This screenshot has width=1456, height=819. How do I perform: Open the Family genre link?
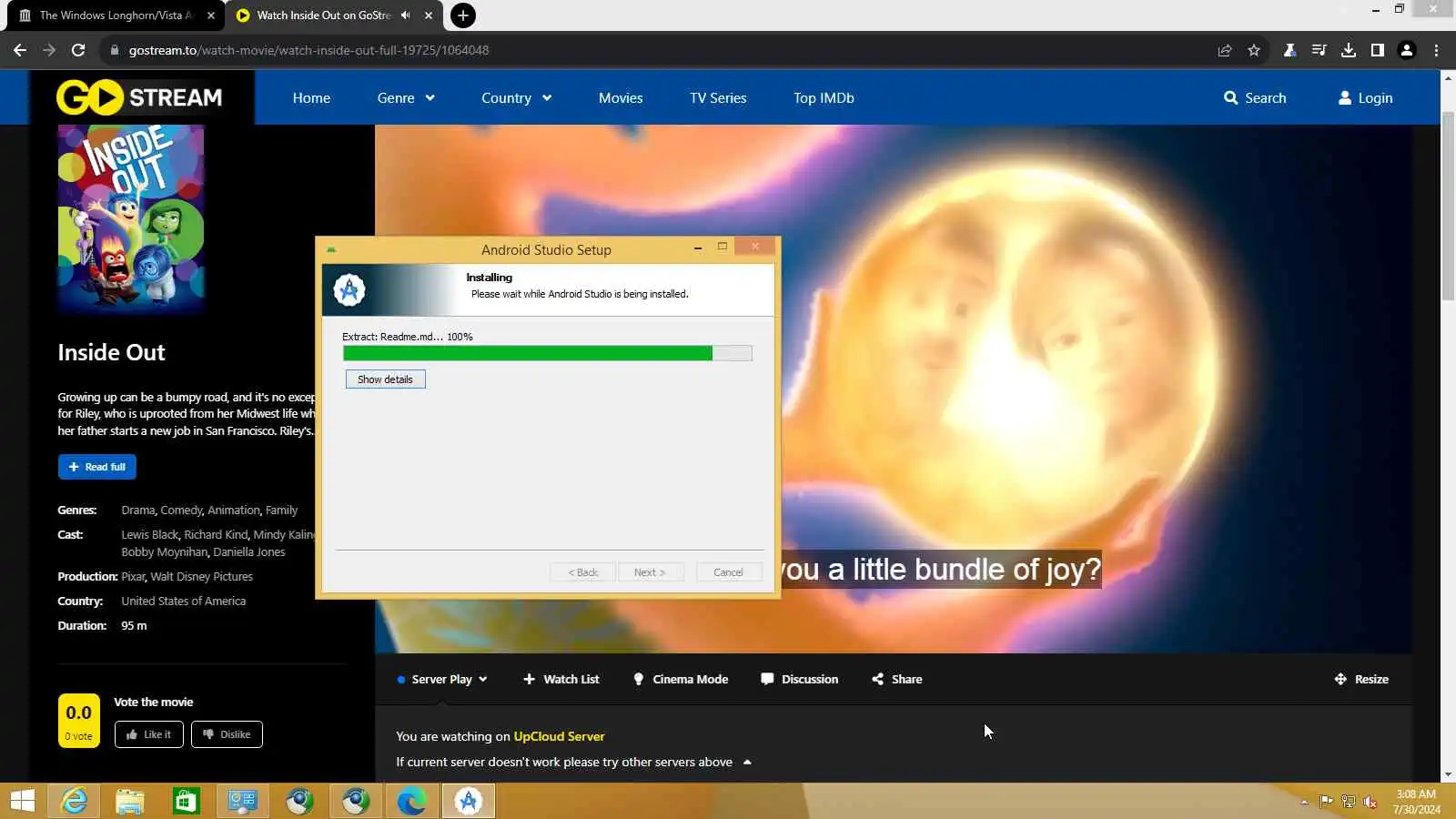(281, 511)
